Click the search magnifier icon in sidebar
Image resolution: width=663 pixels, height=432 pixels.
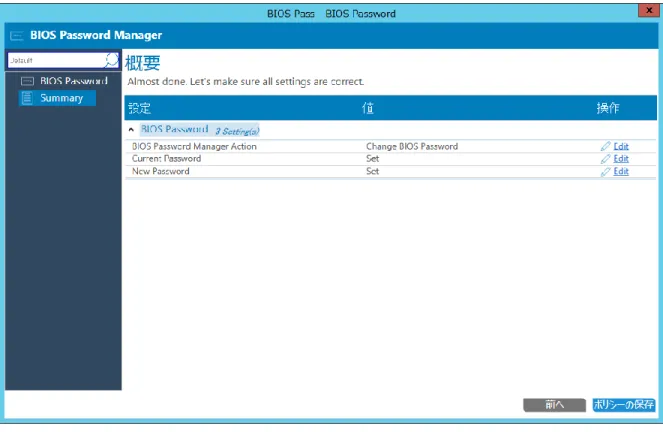(x=112, y=60)
